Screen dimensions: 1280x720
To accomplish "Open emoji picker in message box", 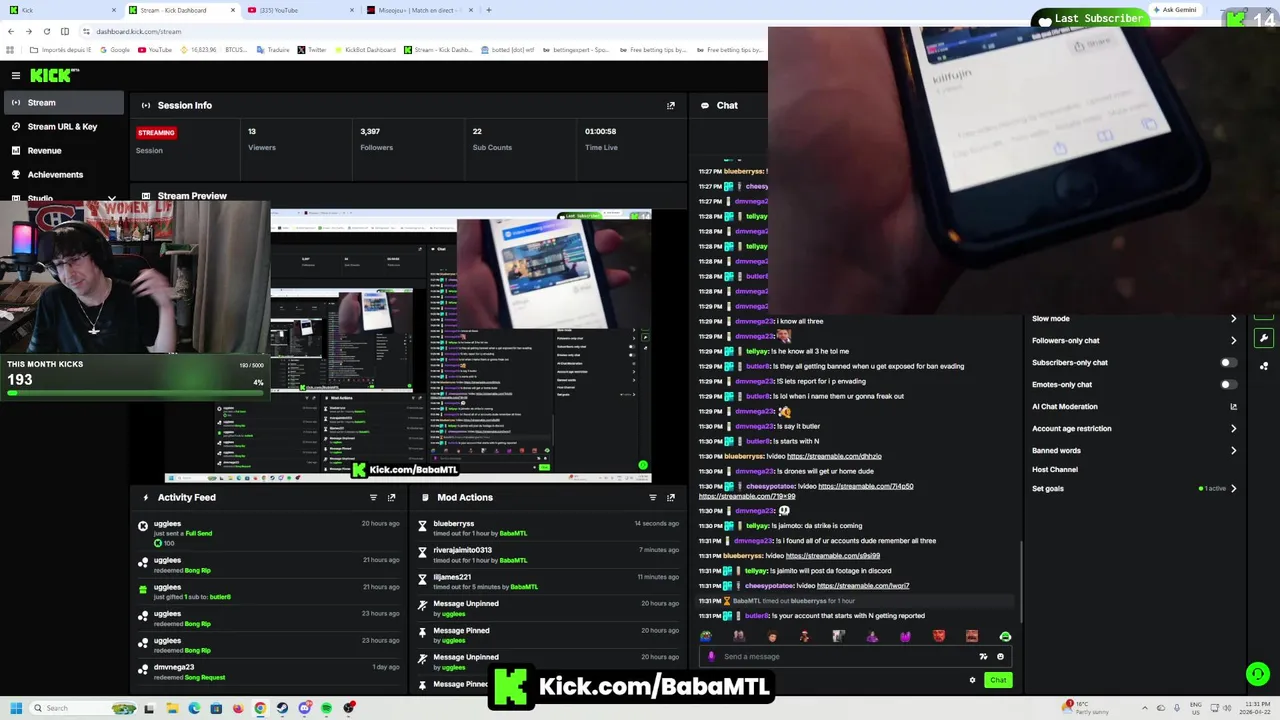I will pyautogui.click(x=1000, y=656).
